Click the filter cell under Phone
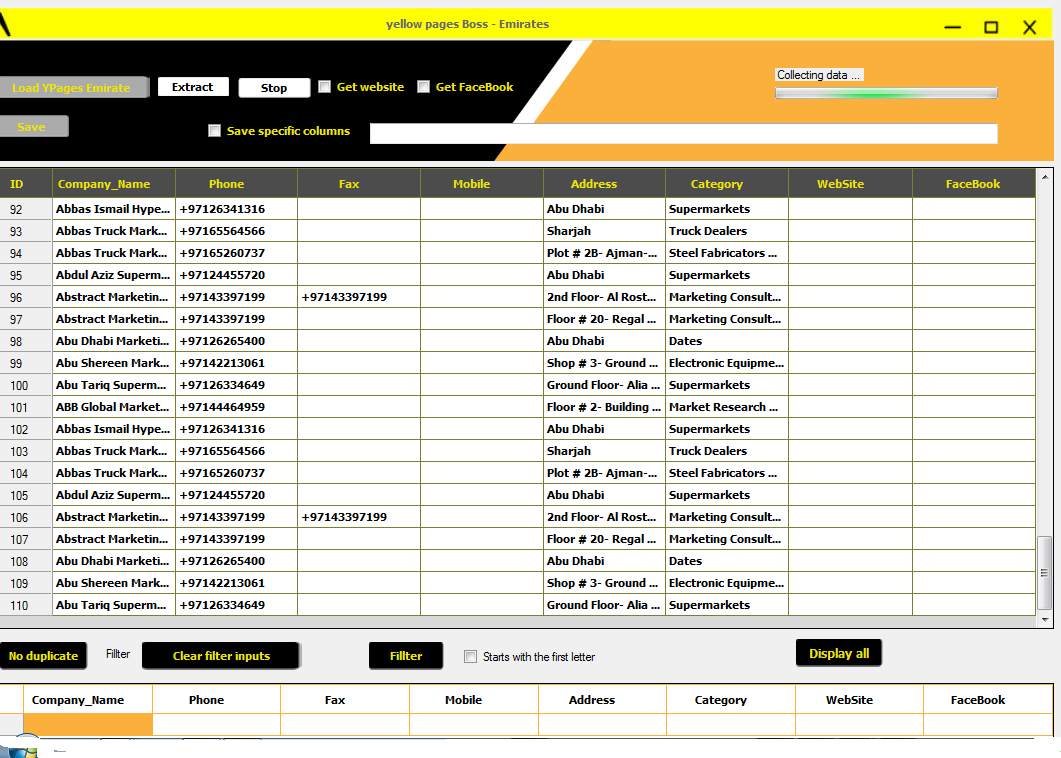Screen dimensions: 1061x758 [217, 724]
